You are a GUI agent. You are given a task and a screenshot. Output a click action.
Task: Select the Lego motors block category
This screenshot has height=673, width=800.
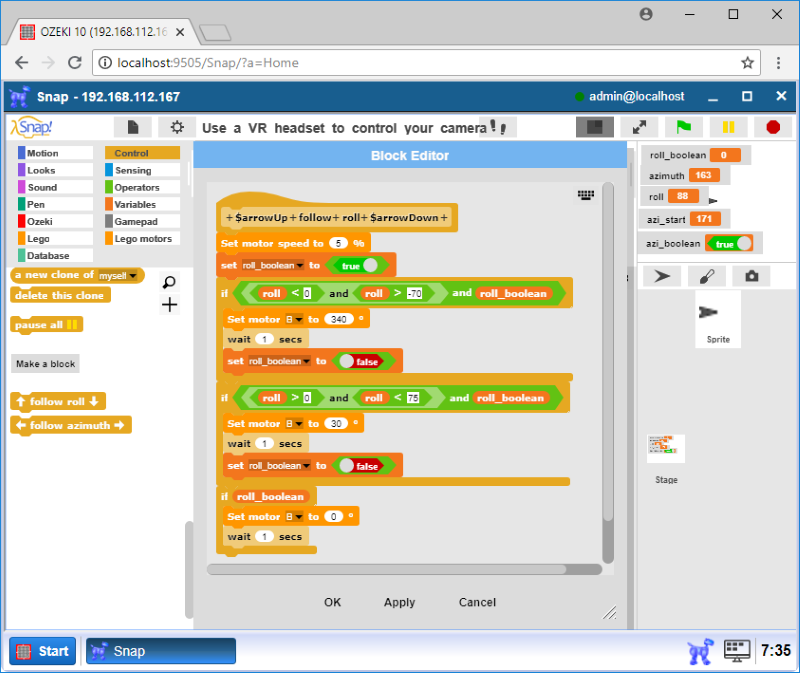(x=142, y=238)
